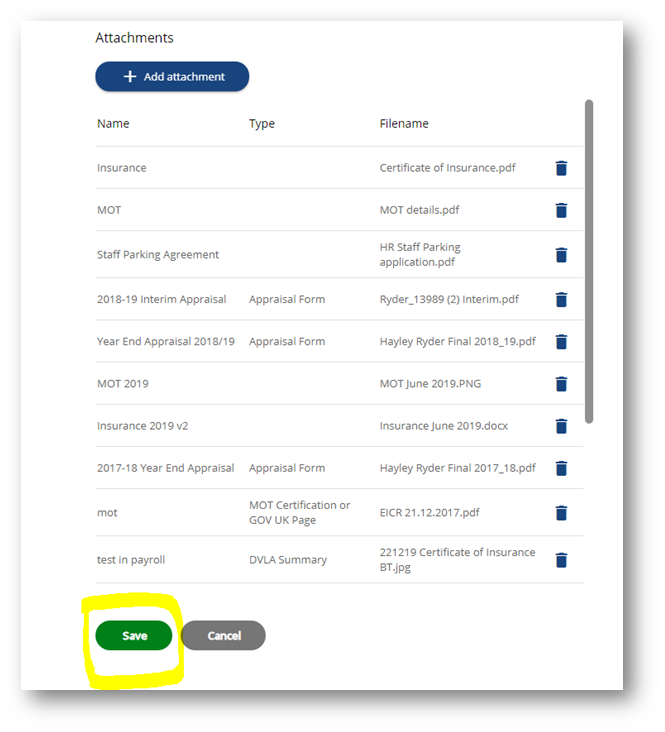Select MOT June 2019.PNG filename
This screenshot has width=665, height=732.
click(430, 384)
